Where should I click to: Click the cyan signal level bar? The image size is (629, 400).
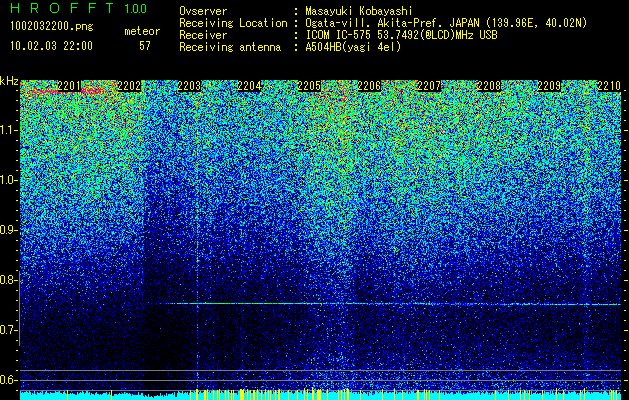pyautogui.click(x=320, y=395)
